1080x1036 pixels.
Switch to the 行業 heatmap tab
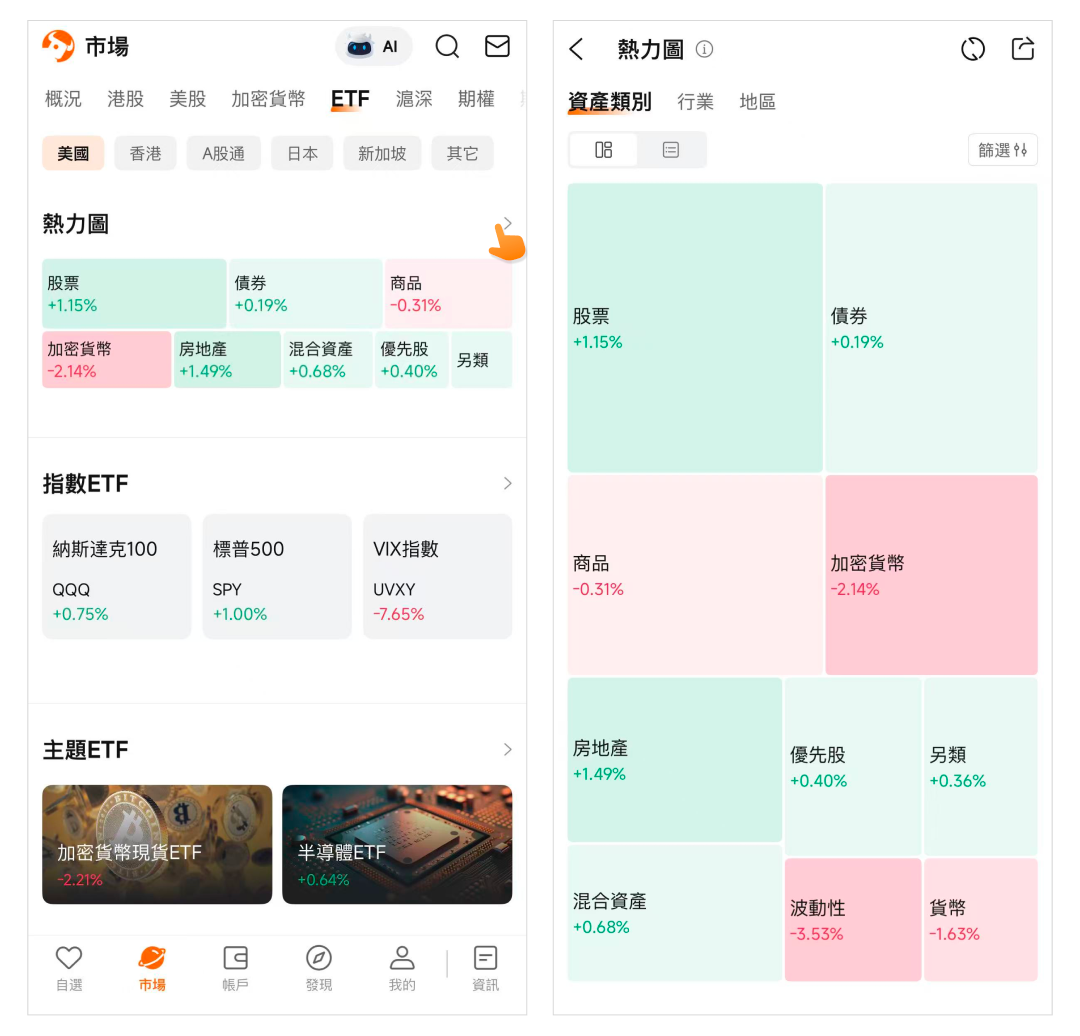tap(695, 102)
